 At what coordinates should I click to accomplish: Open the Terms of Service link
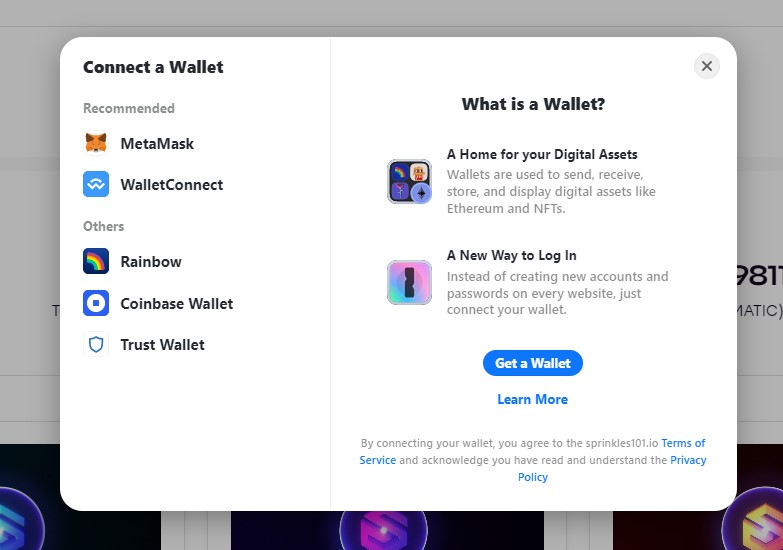[683, 444]
